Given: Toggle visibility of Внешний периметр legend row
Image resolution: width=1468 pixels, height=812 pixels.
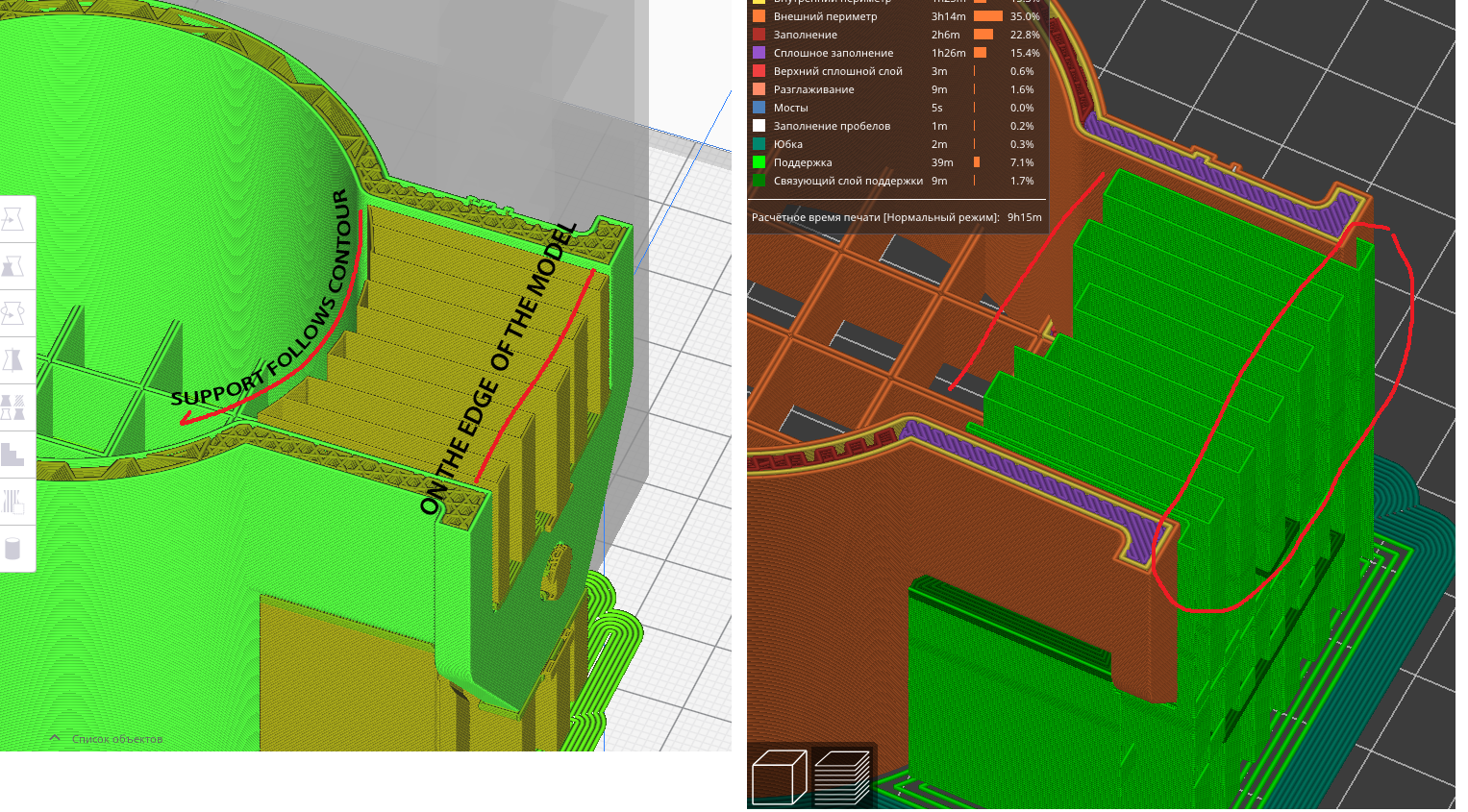Looking at the screenshot, I should pyautogui.click(x=896, y=16).
